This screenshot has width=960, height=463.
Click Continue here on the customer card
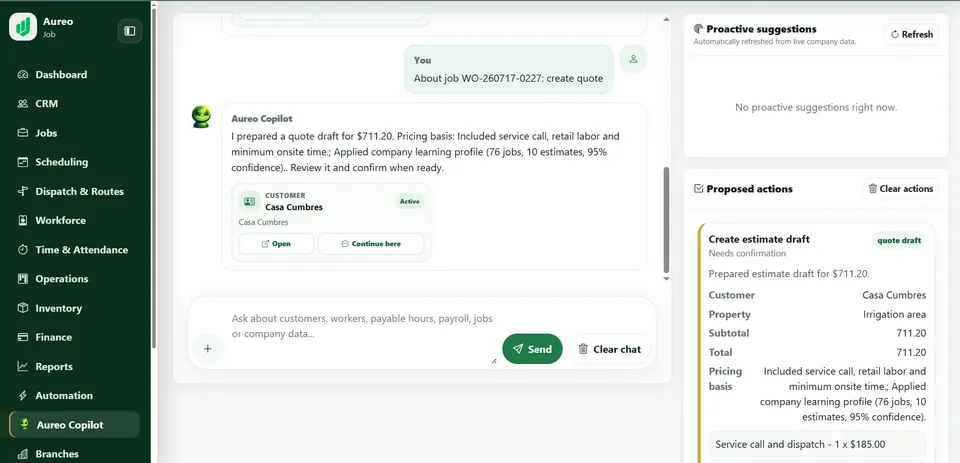(371, 244)
